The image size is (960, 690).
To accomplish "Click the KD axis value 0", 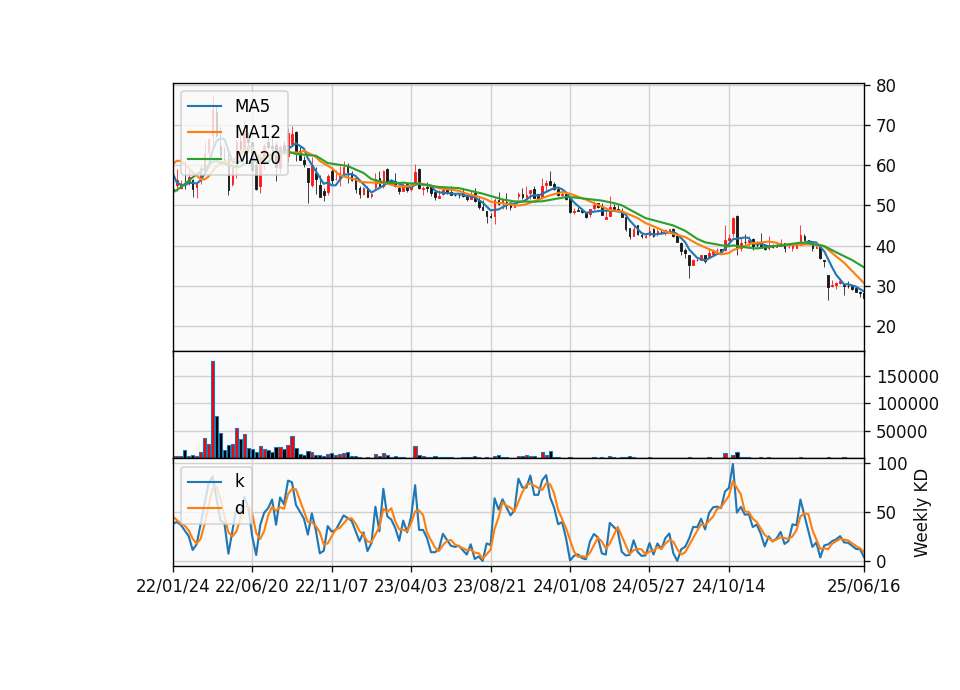I will click(881, 561).
